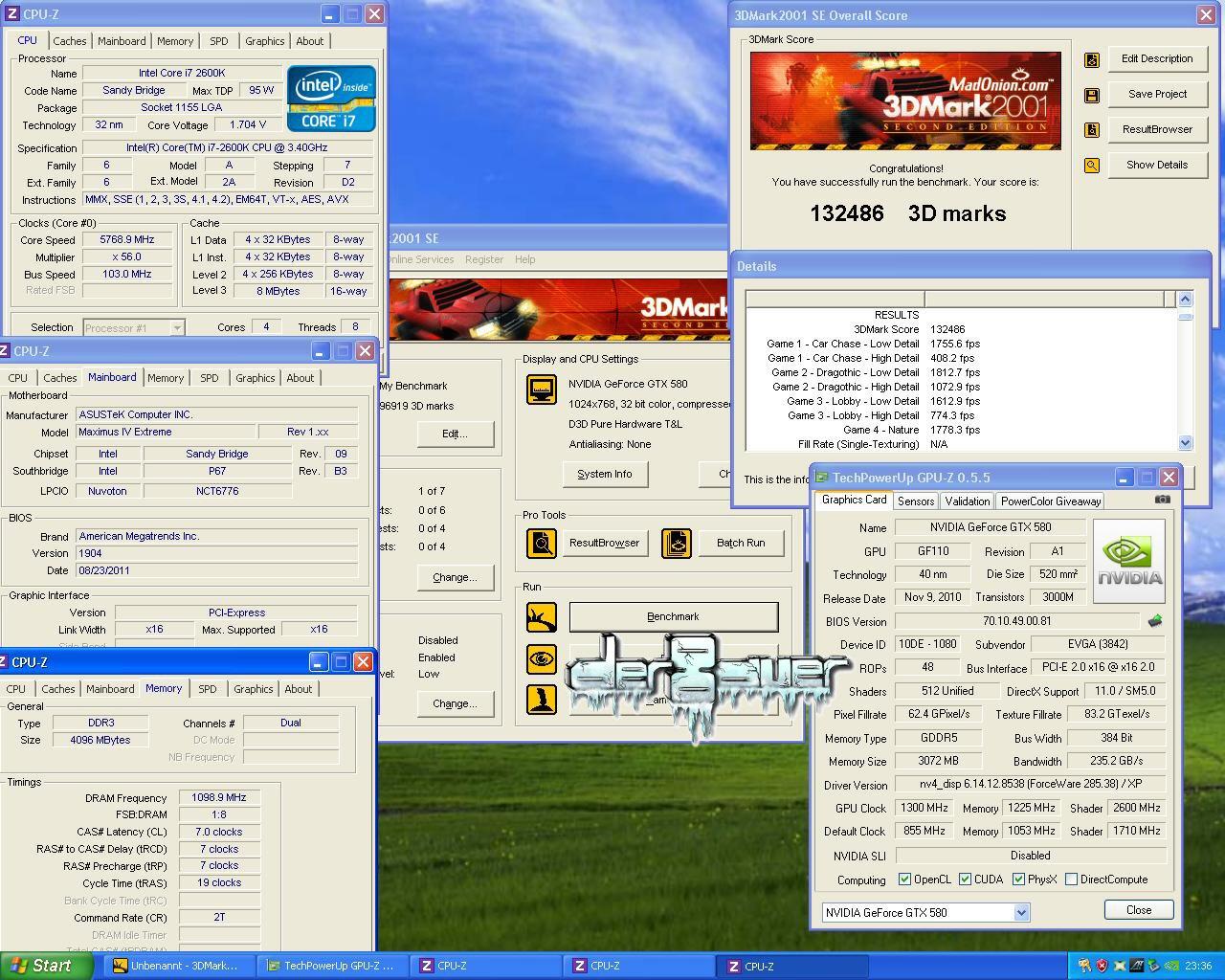Click the GPU Clock field showing 1300 MHz

tap(924, 808)
